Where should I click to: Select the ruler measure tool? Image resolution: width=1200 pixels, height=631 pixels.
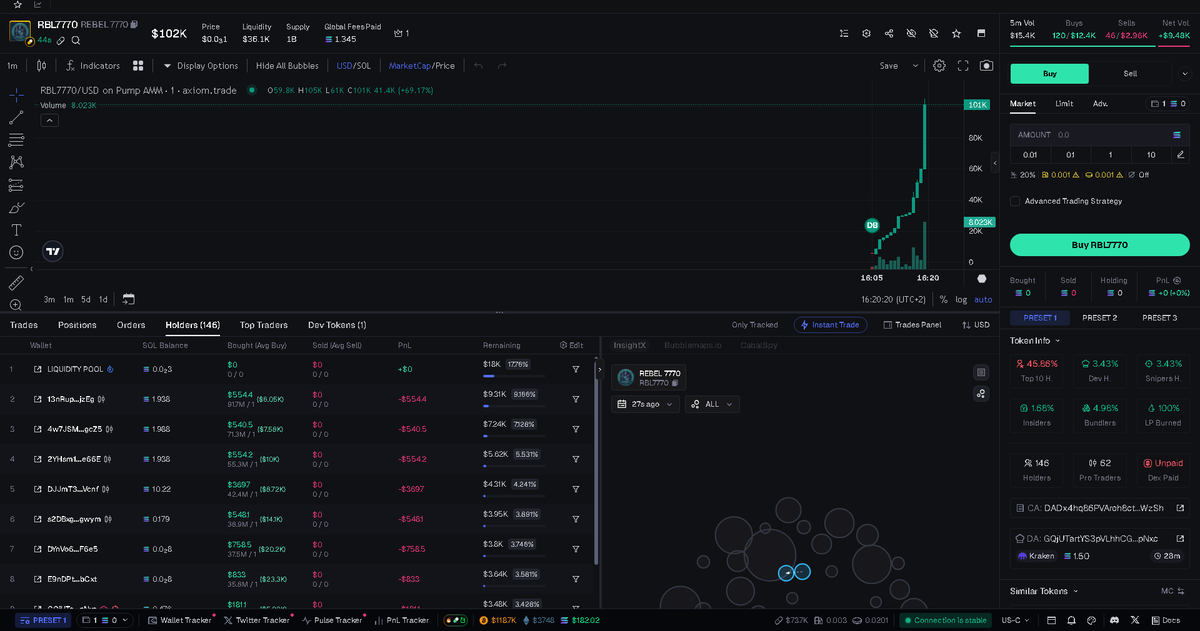pyautogui.click(x=16, y=283)
